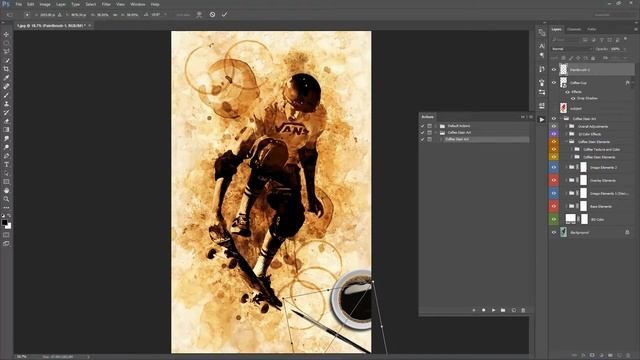Select the Magic Wand tool
The width and height of the screenshot is (640, 360).
pos(6,60)
